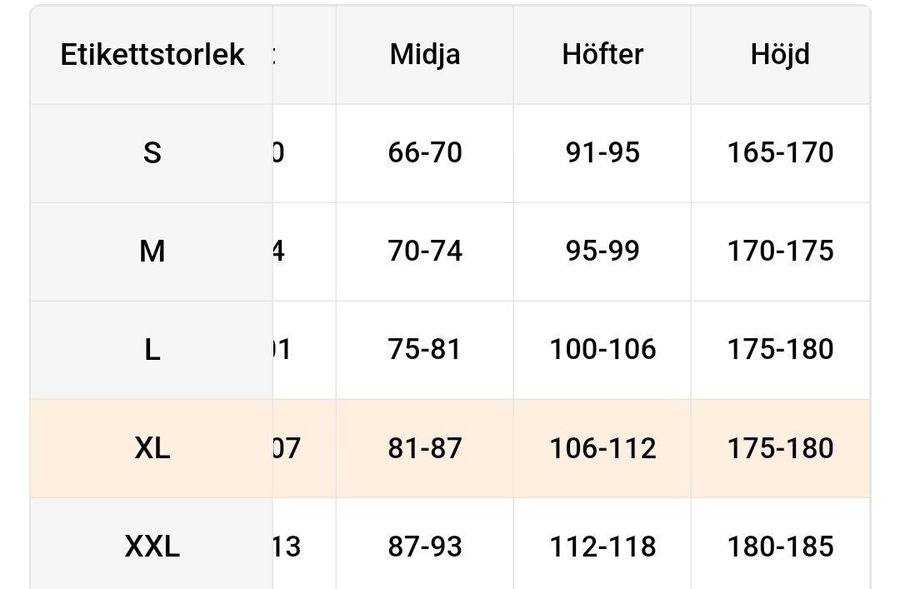Click the 66-70 waist cell
The width and height of the screenshot is (900, 589).
pos(425,153)
